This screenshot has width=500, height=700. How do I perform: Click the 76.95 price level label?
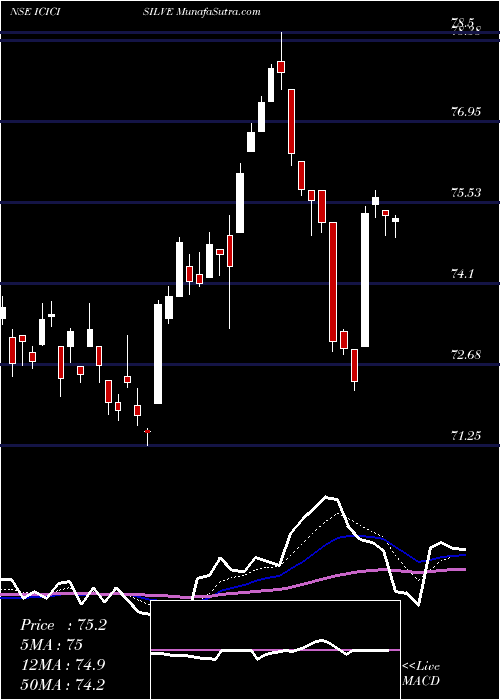coord(466,111)
